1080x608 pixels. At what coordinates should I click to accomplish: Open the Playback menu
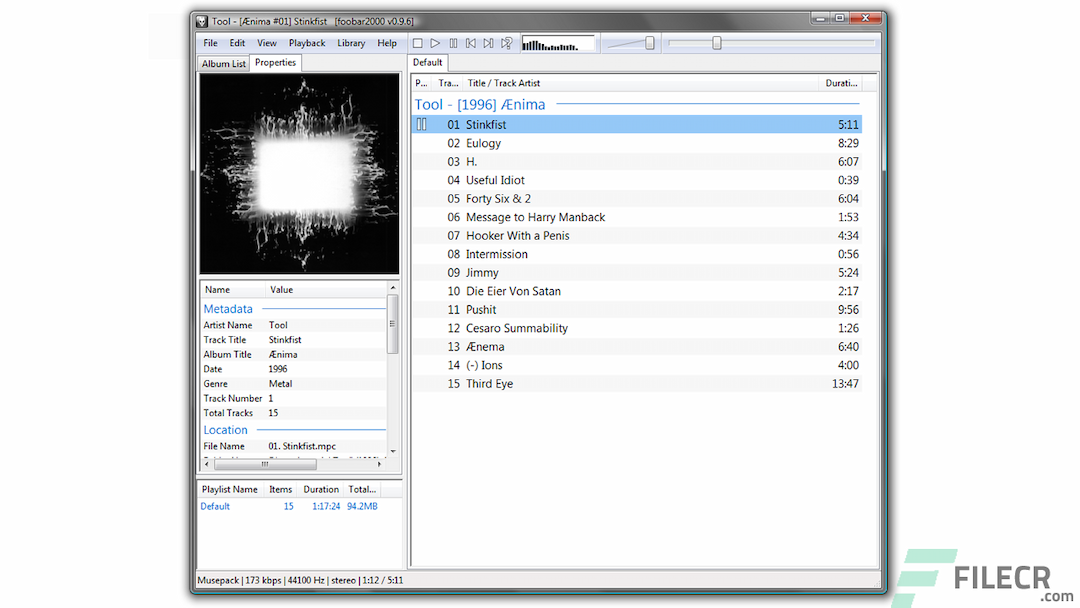[x=307, y=43]
